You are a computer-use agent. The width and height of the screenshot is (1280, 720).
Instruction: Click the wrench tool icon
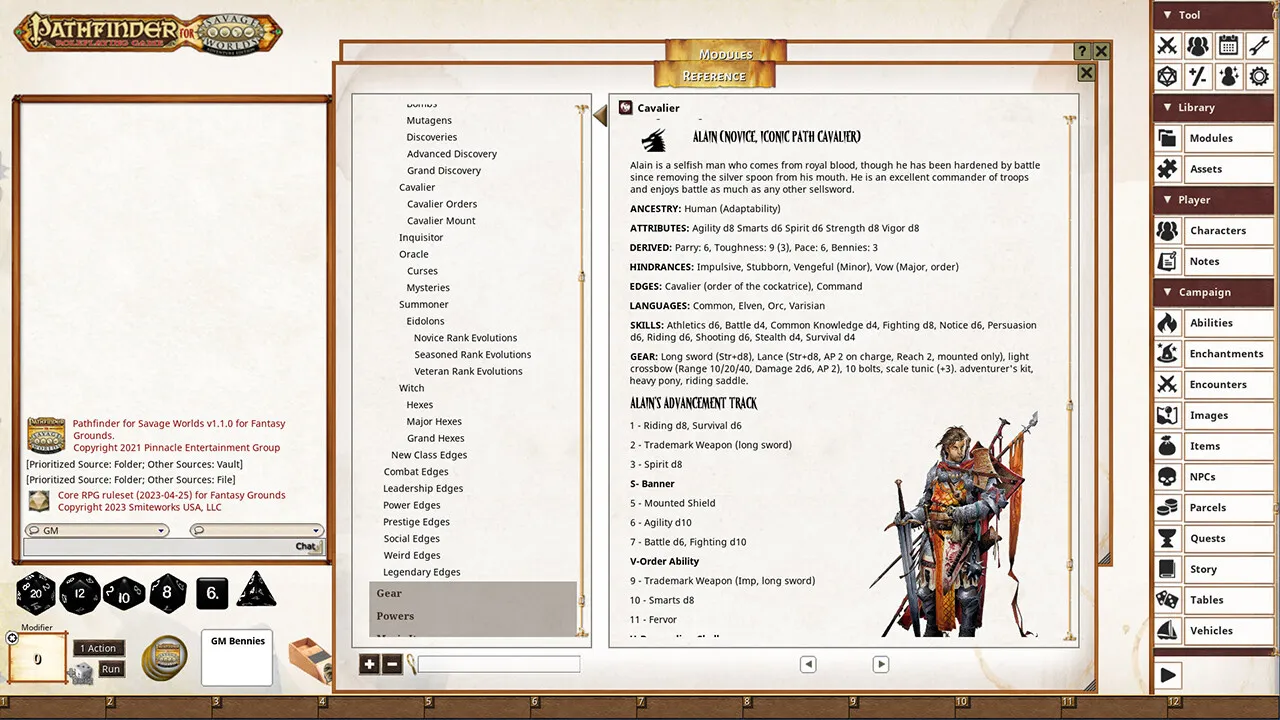click(x=1259, y=45)
